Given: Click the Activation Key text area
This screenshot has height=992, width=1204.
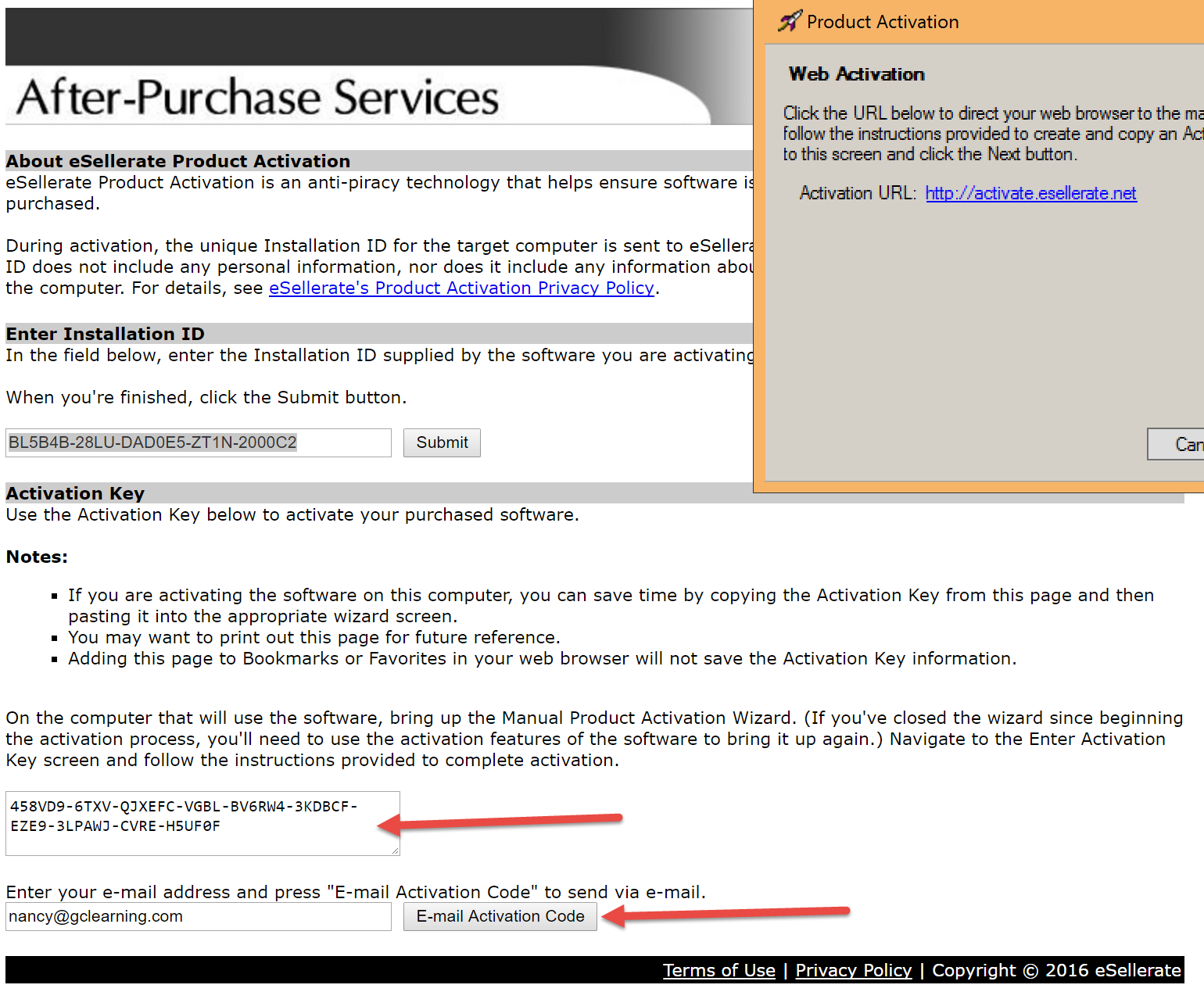Looking at the screenshot, I should click(x=202, y=823).
